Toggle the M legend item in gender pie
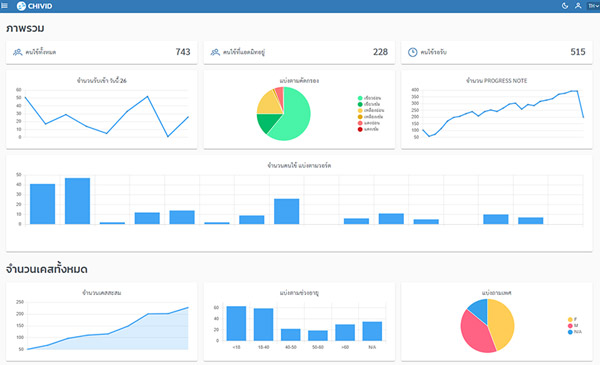 (573, 326)
